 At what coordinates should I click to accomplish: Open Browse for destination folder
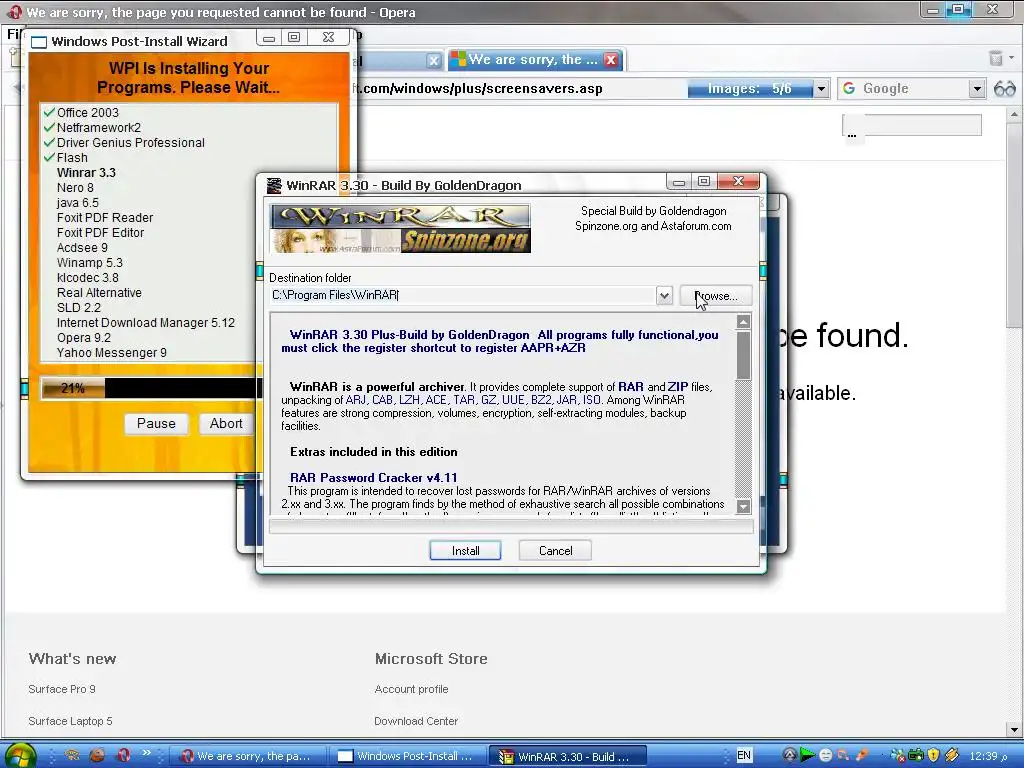[716, 296]
